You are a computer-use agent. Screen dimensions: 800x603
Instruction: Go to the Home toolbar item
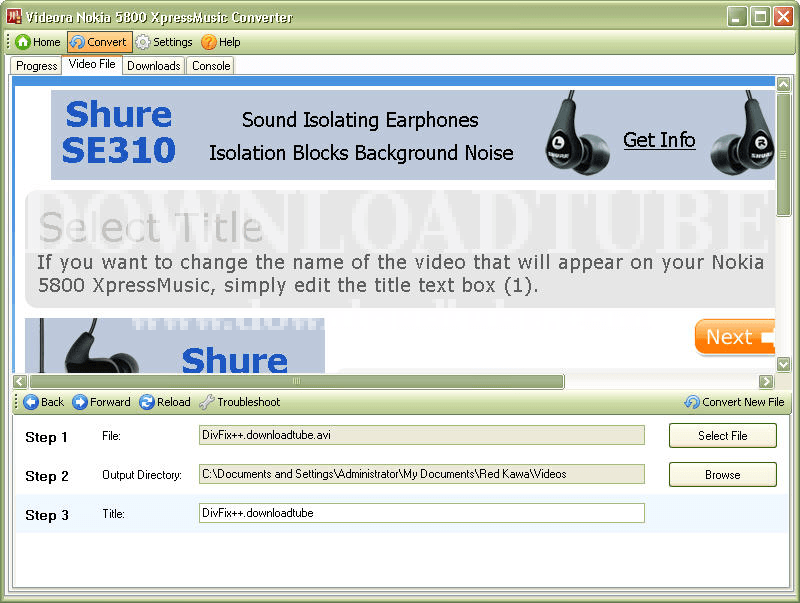click(38, 42)
